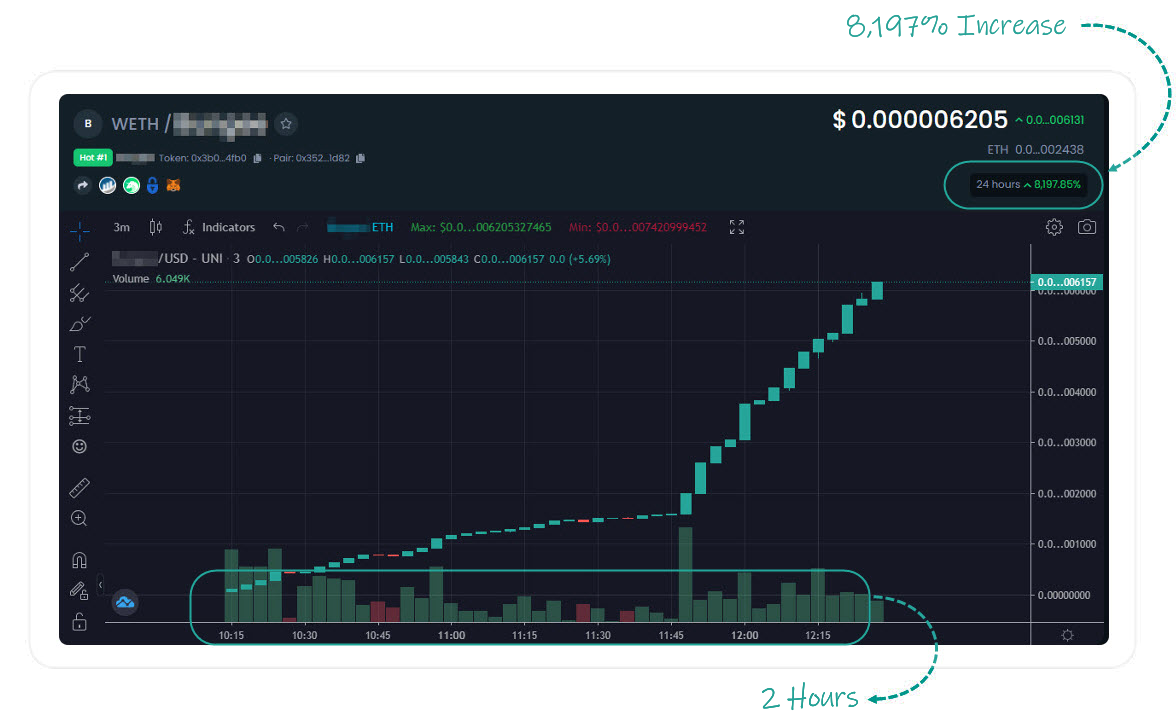
Task: Take a chart snapshot with camera icon
Action: point(1086,227)
